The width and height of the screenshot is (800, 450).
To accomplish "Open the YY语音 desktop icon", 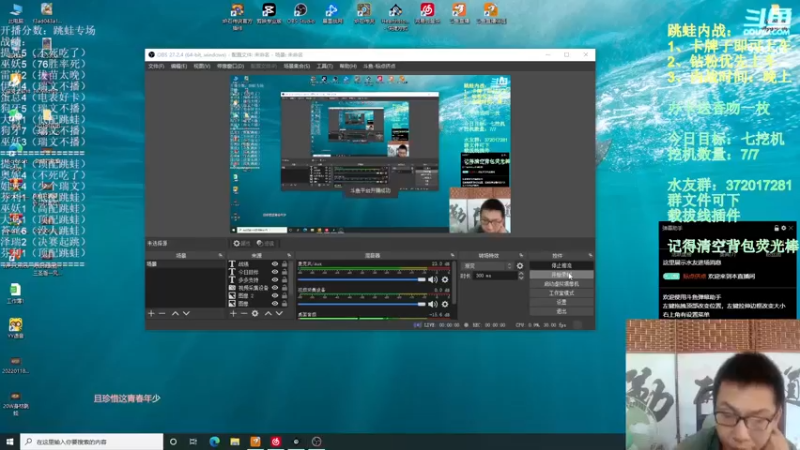I will tap(15, 329).
